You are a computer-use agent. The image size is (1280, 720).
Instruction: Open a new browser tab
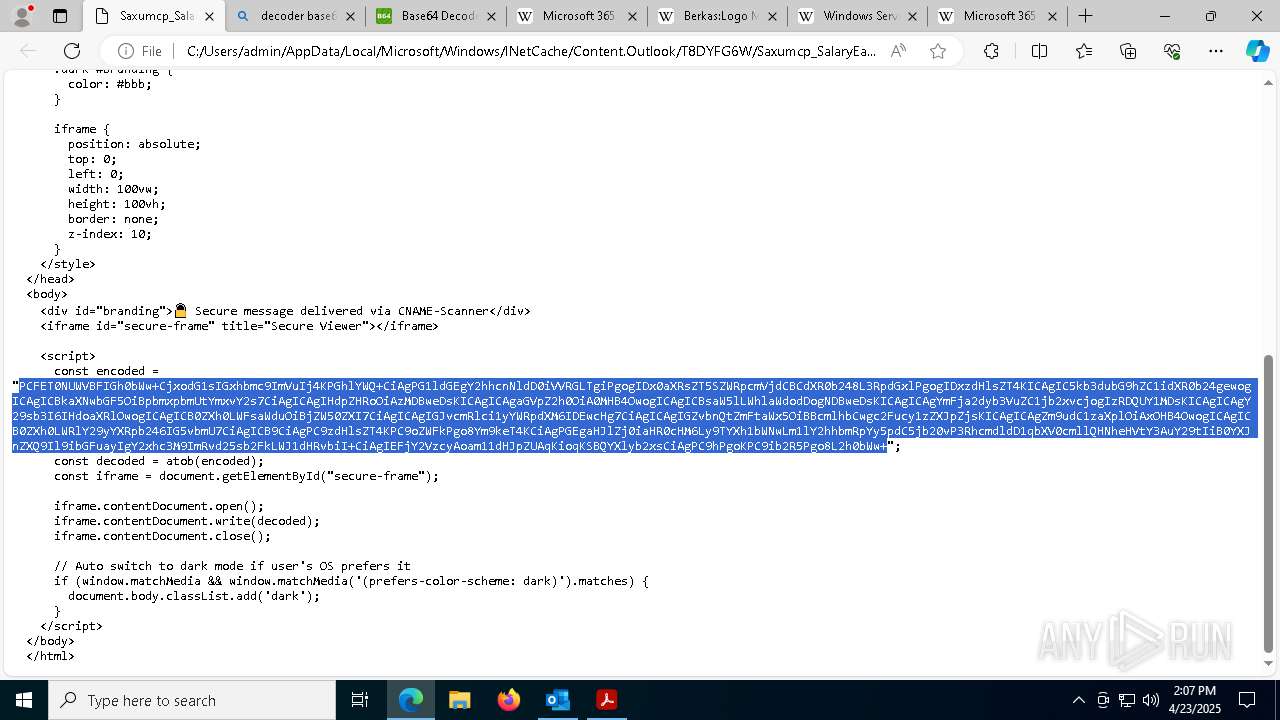[x=1085, y=16]
